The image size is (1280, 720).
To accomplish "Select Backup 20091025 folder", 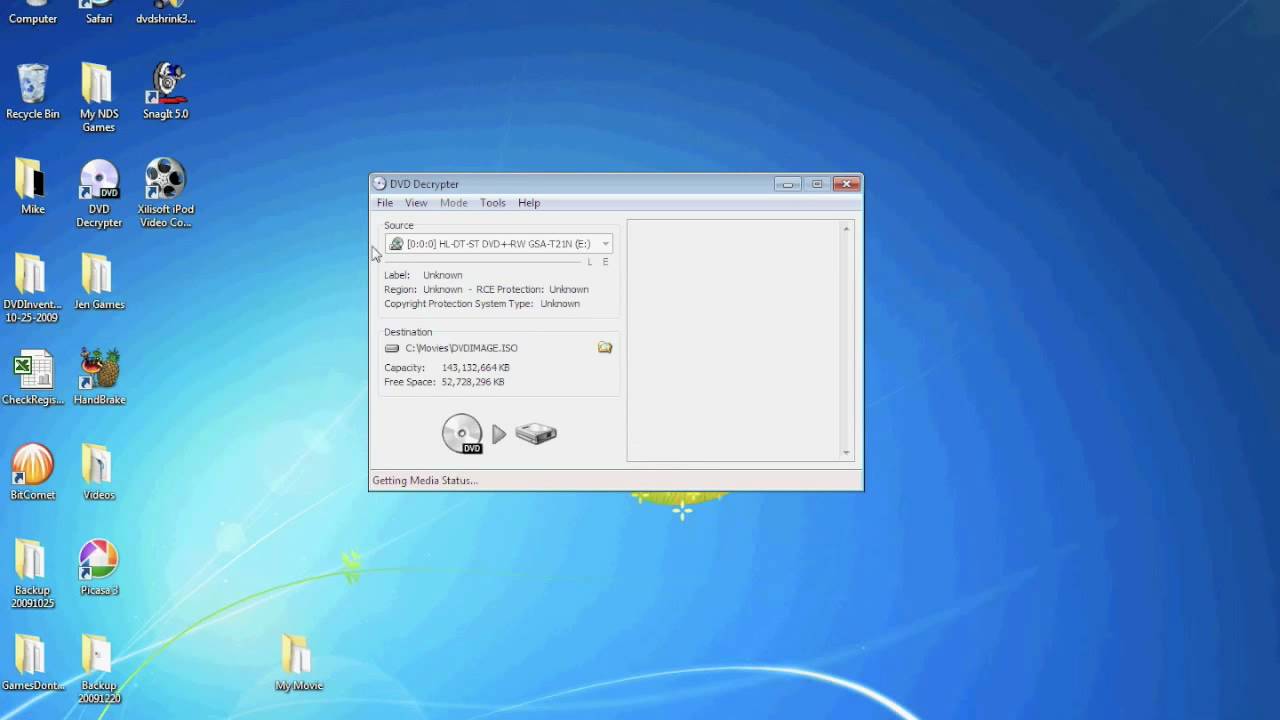I will [x=33, y=574].
